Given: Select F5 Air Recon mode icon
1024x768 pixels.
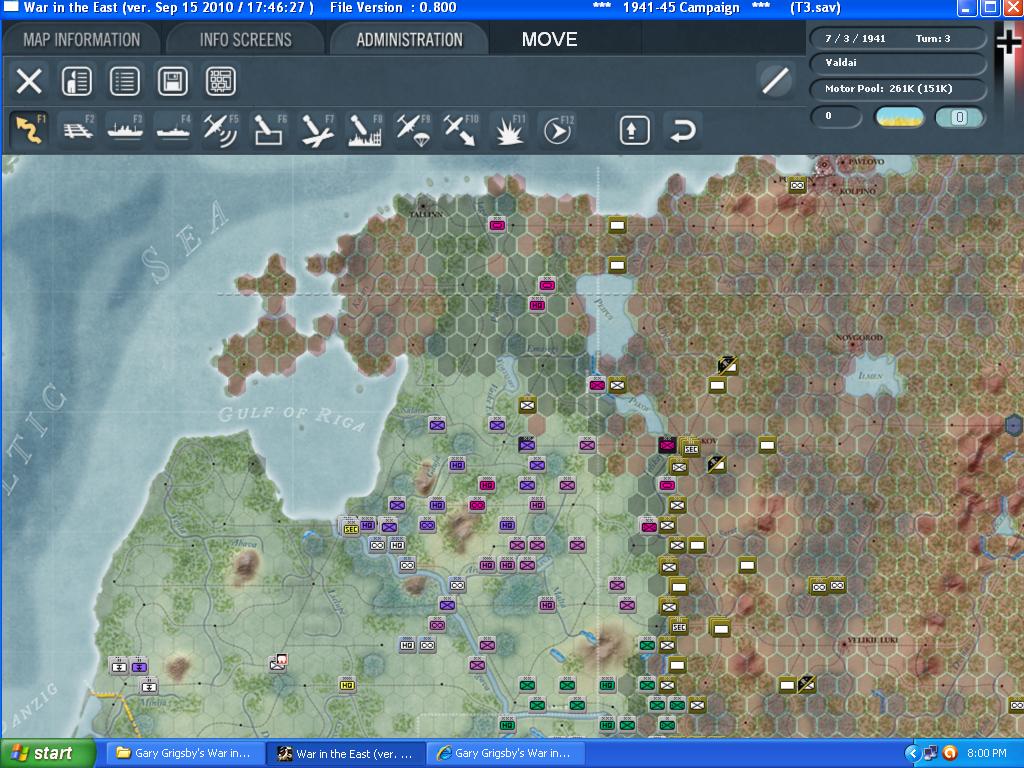Looking at the screenshot, I should (221, 129).
